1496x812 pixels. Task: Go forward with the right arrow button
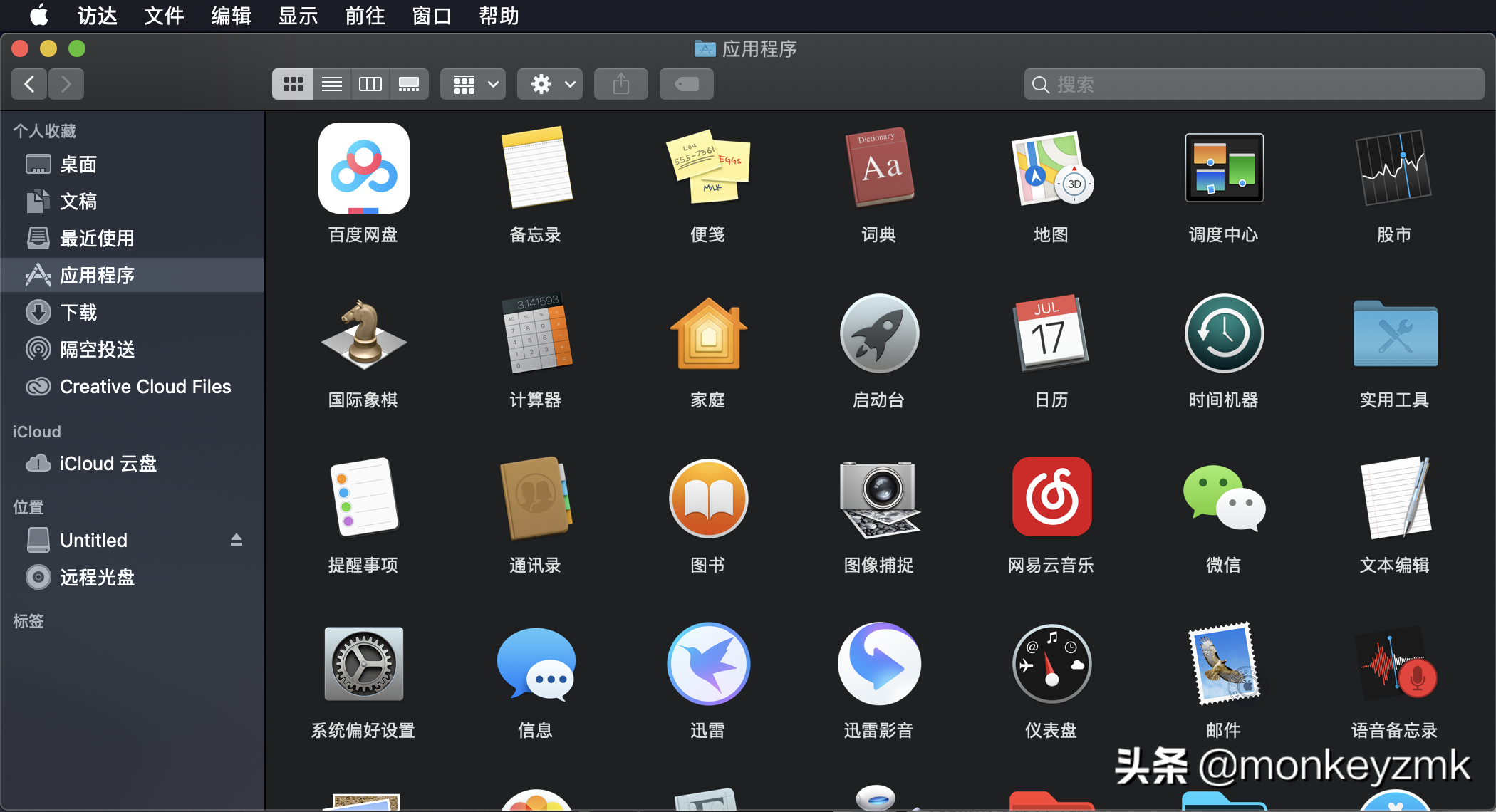(66, 84)
